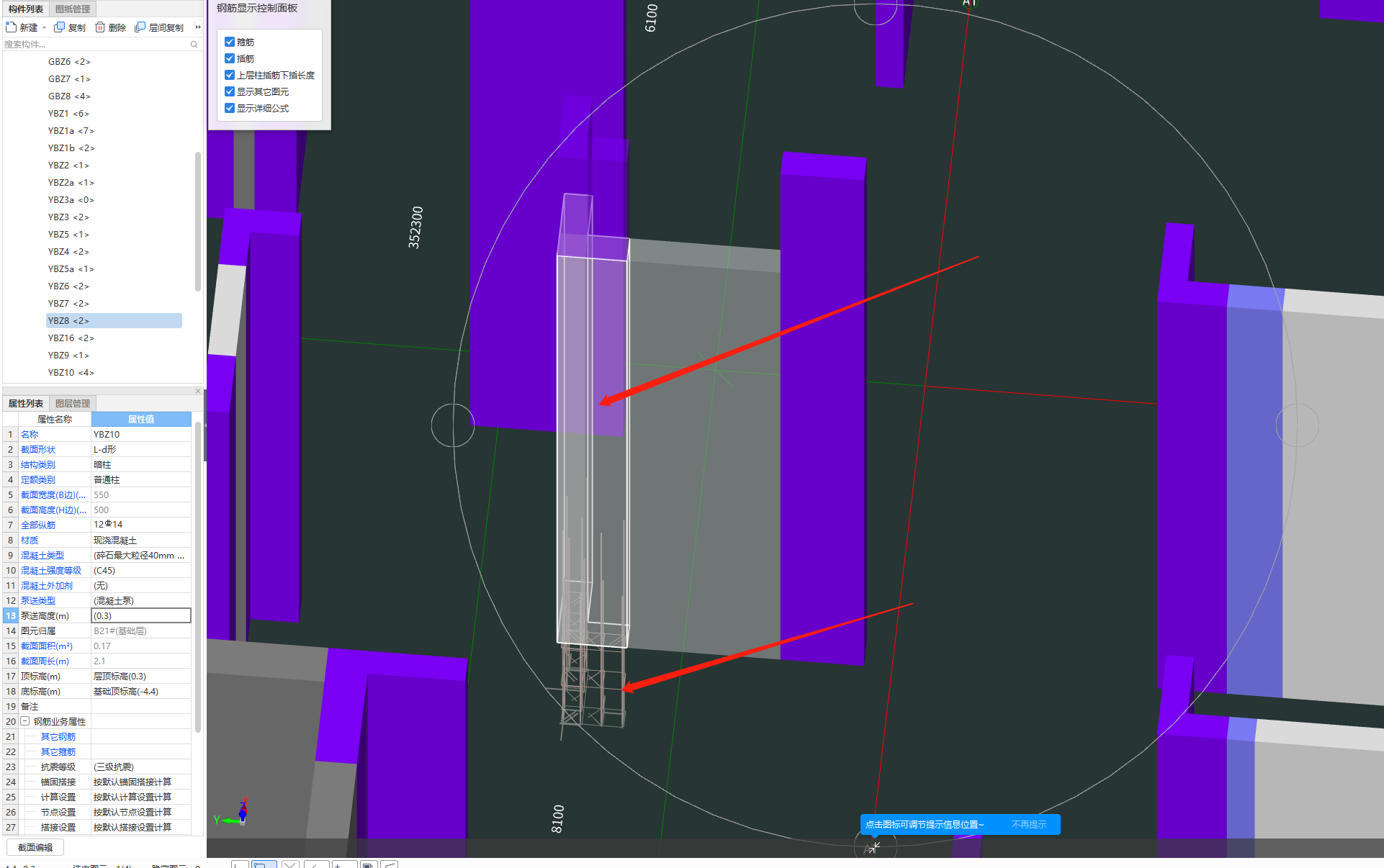This screenshot has height=868, width=1384.
Task: Click the 顶标高 value 层顶标高(0.3)
Action: tap(141, 677)
